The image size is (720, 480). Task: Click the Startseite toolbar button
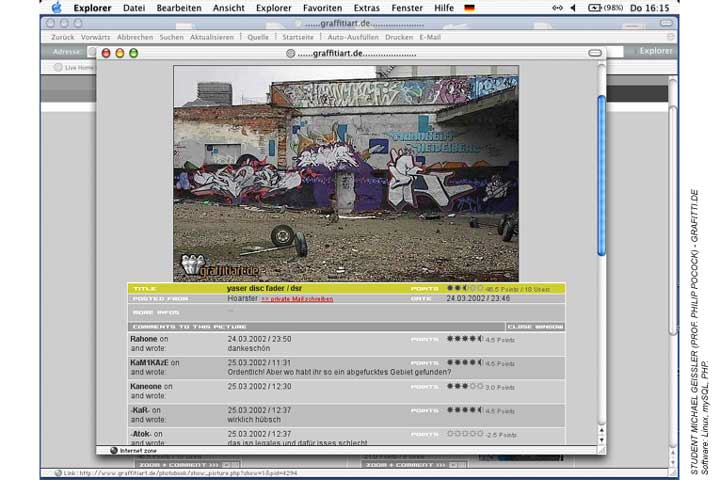click(299, 37)
